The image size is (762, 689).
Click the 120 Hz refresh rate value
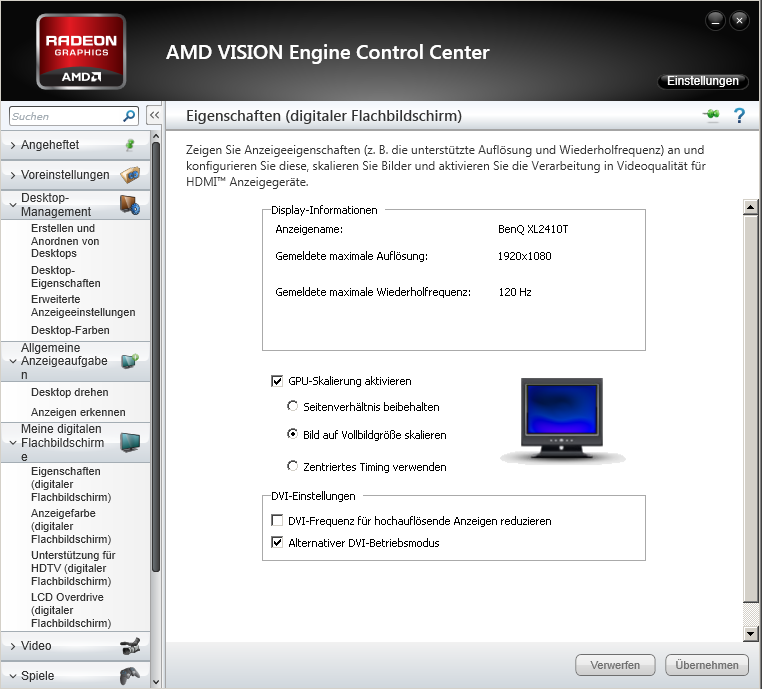515,292
